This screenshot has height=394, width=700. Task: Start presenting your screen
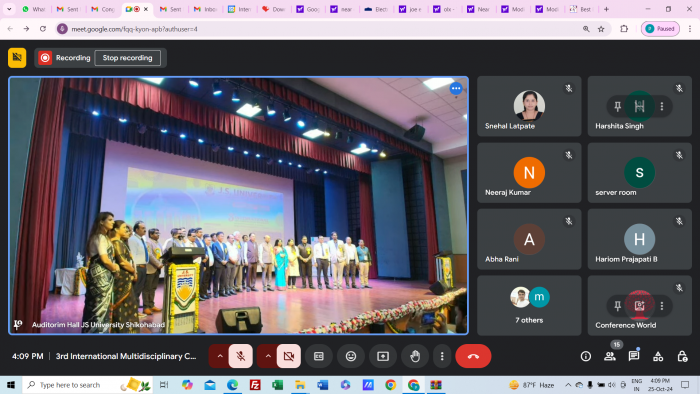click(383, 356)
